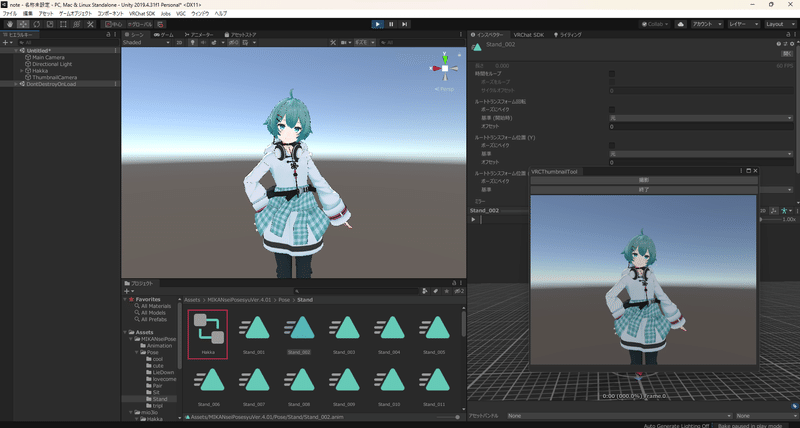Open the Layout dropdown
This screenshot has height=428, width=800.
coord(779,24)
